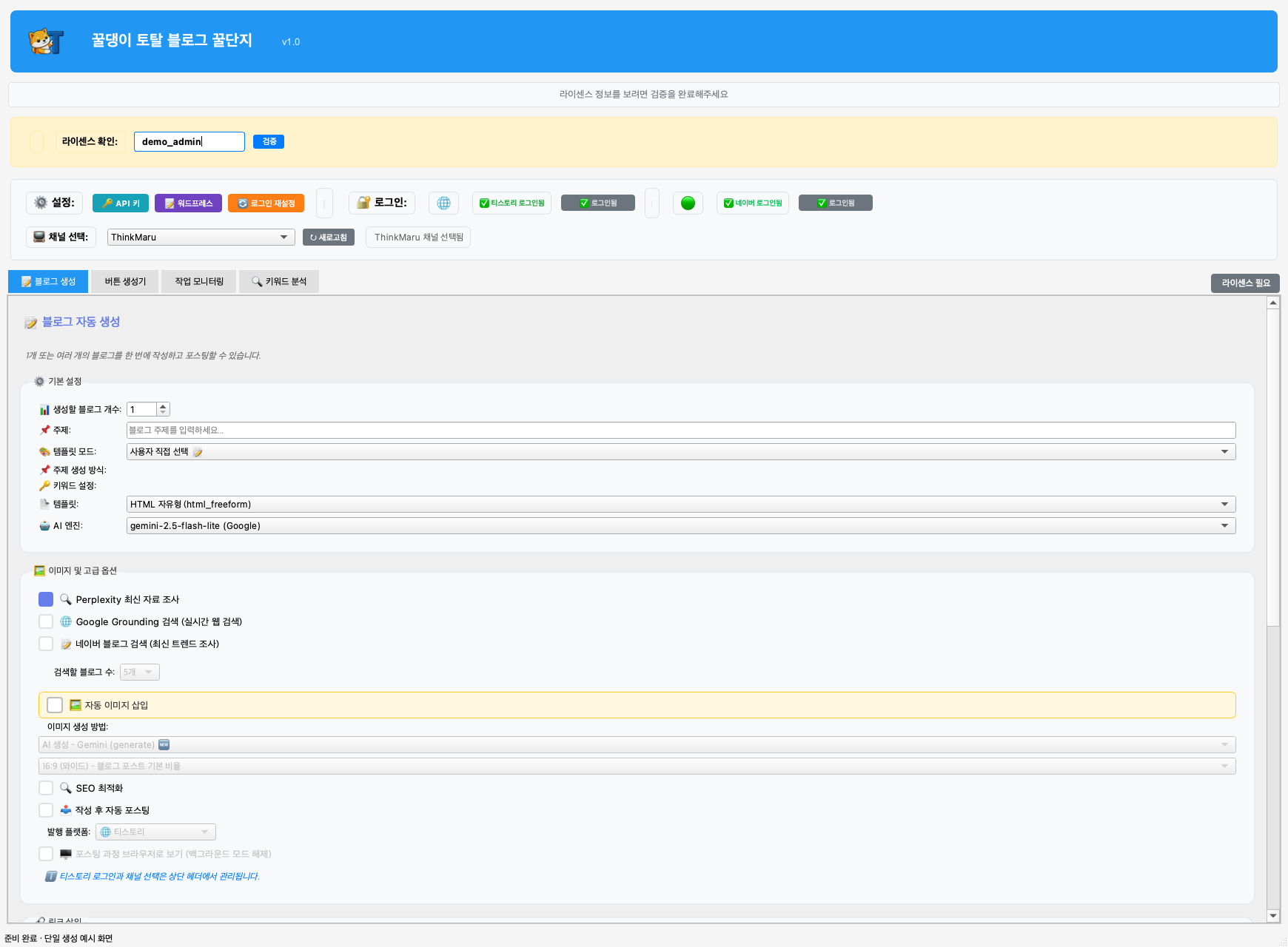Click the fox mascot app logo
Screen dimensions: 1288x947
tap(46, 41)
